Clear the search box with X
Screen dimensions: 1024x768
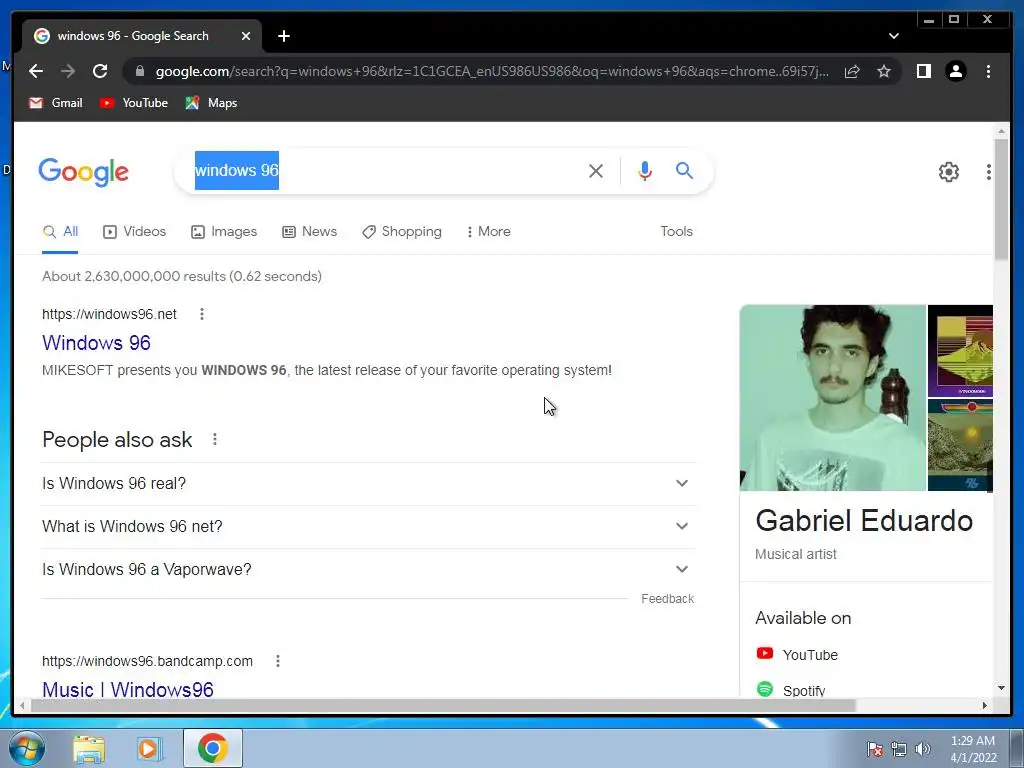click(x=596, y=171)
